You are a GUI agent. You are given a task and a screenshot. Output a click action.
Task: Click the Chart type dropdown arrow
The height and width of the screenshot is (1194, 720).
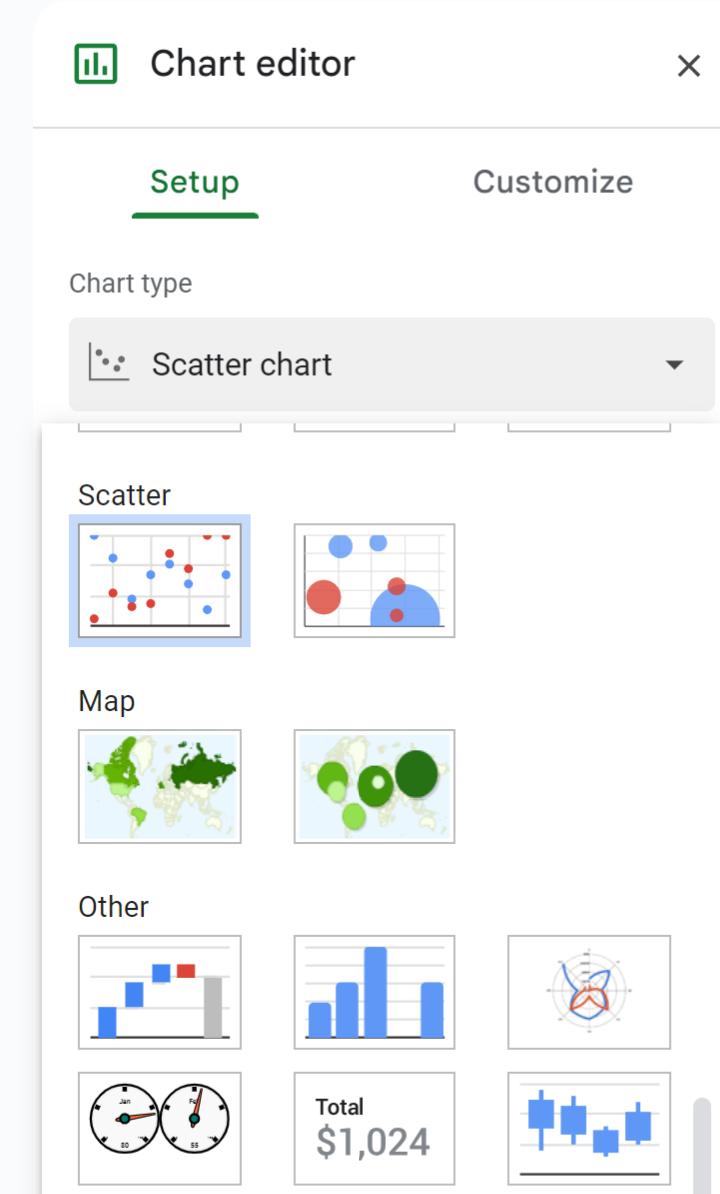674,364
